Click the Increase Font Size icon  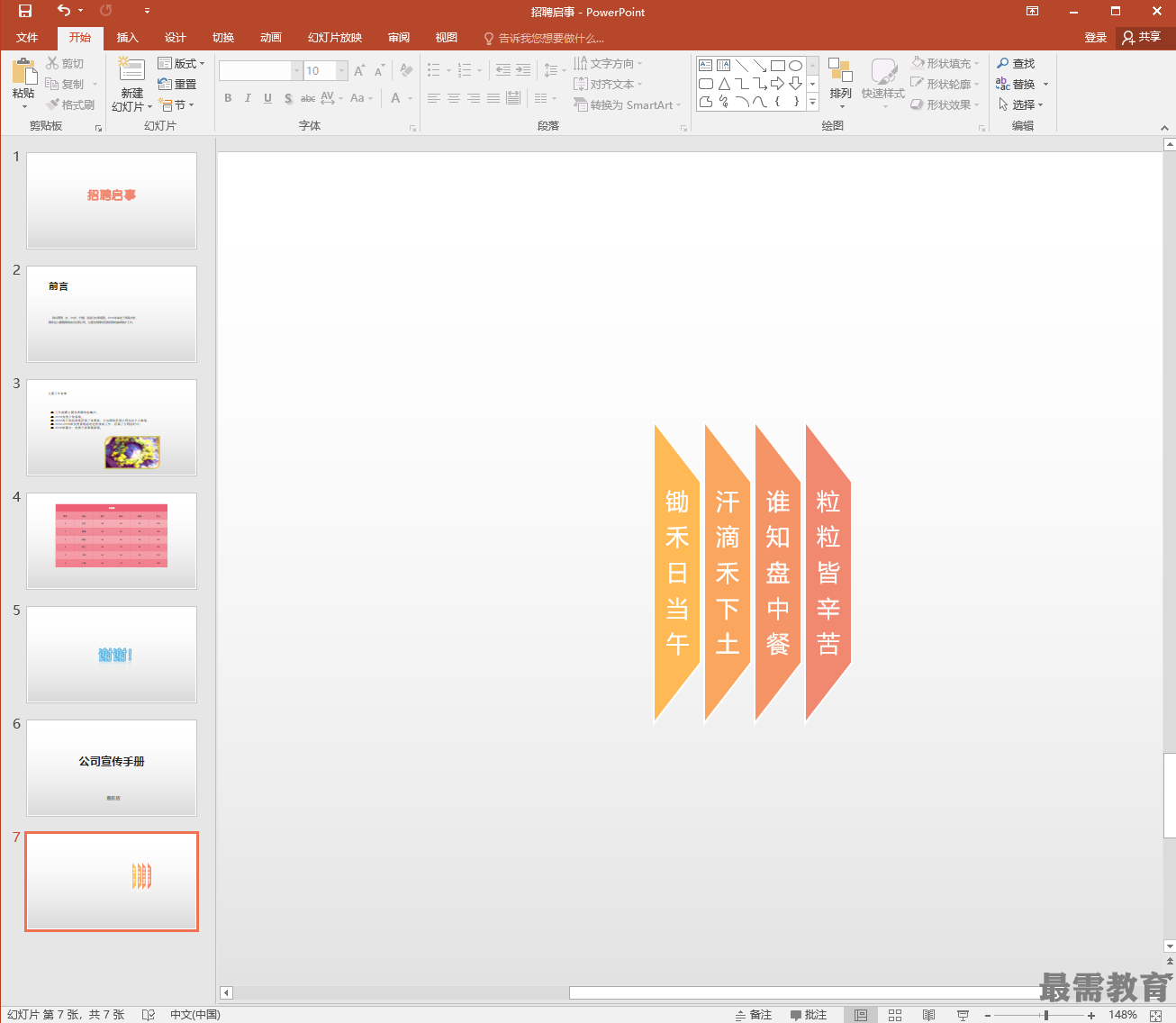point(359,70)
